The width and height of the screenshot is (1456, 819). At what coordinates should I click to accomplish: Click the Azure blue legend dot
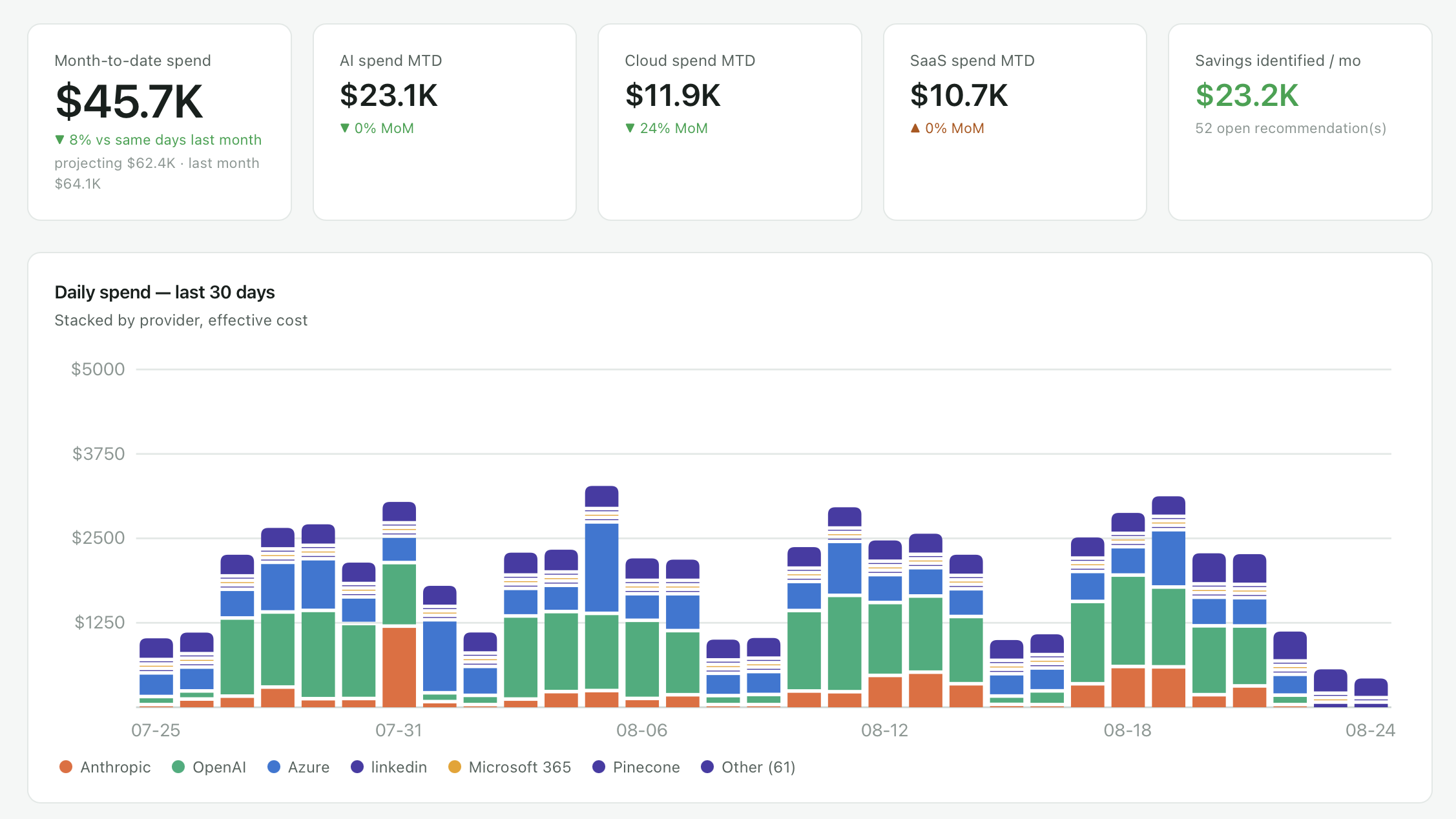(274, 767)
